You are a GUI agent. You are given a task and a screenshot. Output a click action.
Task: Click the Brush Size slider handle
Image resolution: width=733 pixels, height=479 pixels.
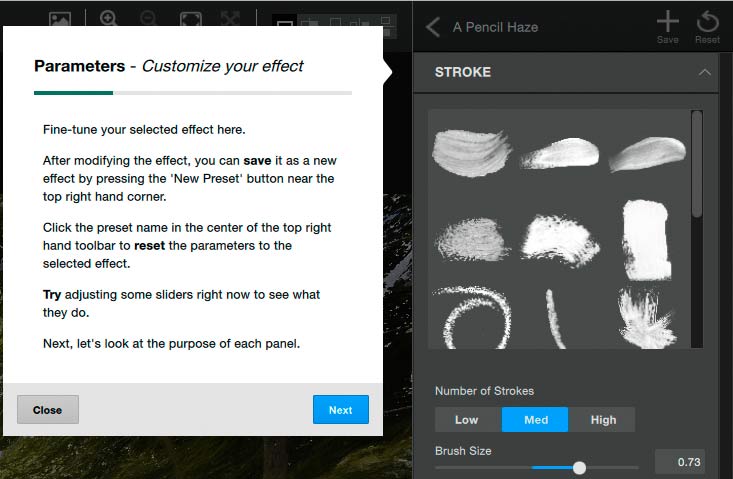[579, 468]
